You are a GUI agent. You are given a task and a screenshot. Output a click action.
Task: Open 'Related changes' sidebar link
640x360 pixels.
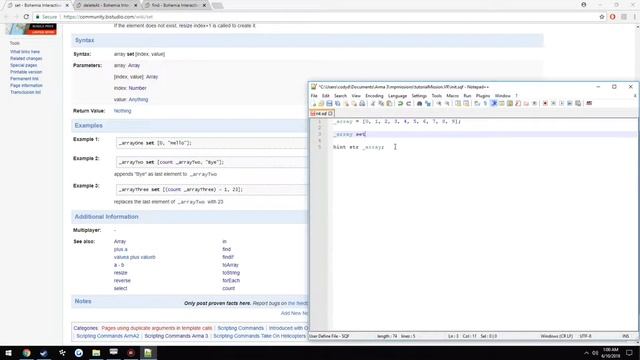(x=26, y=58)
